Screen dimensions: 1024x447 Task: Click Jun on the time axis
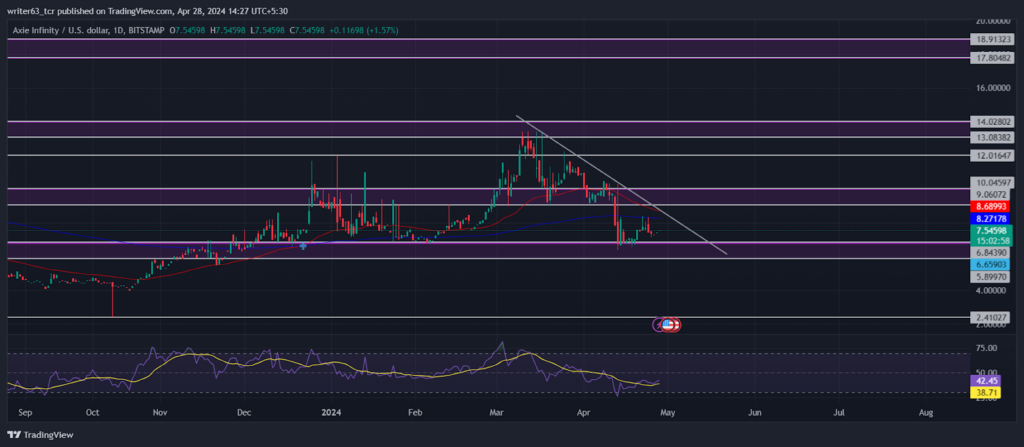coord(754,413)
